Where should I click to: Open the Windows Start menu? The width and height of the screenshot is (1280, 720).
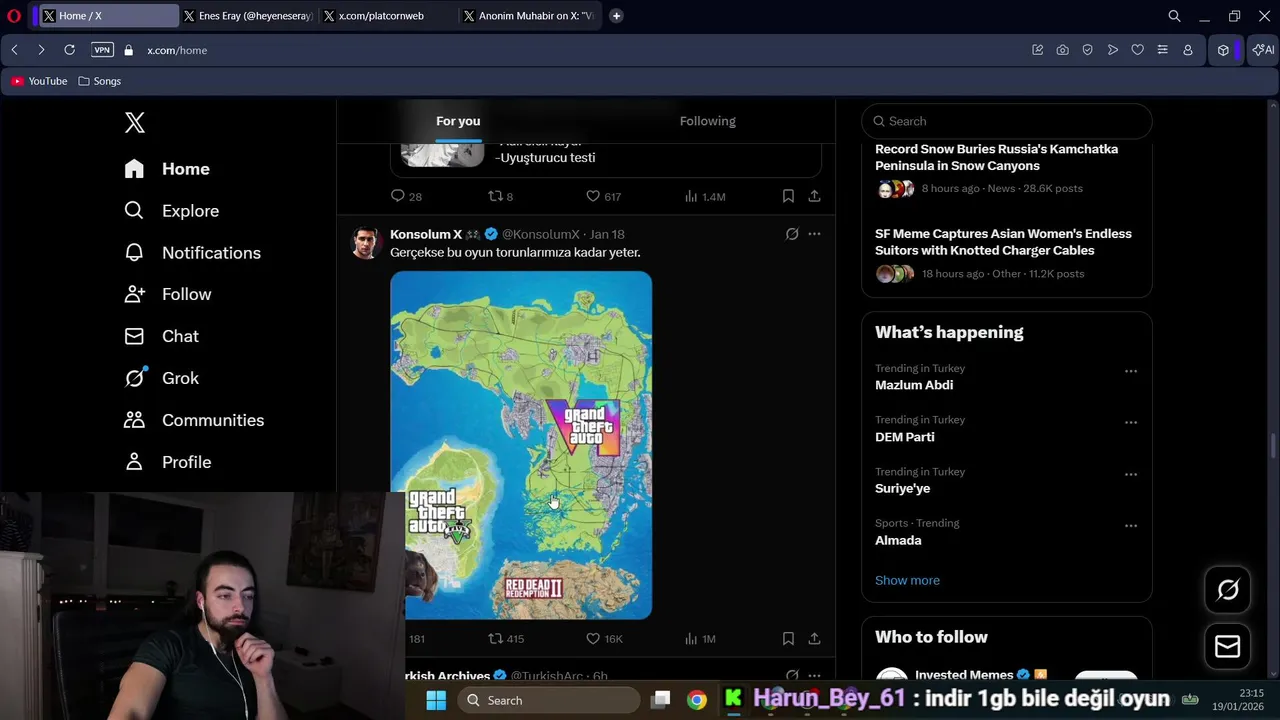point(436,700)
